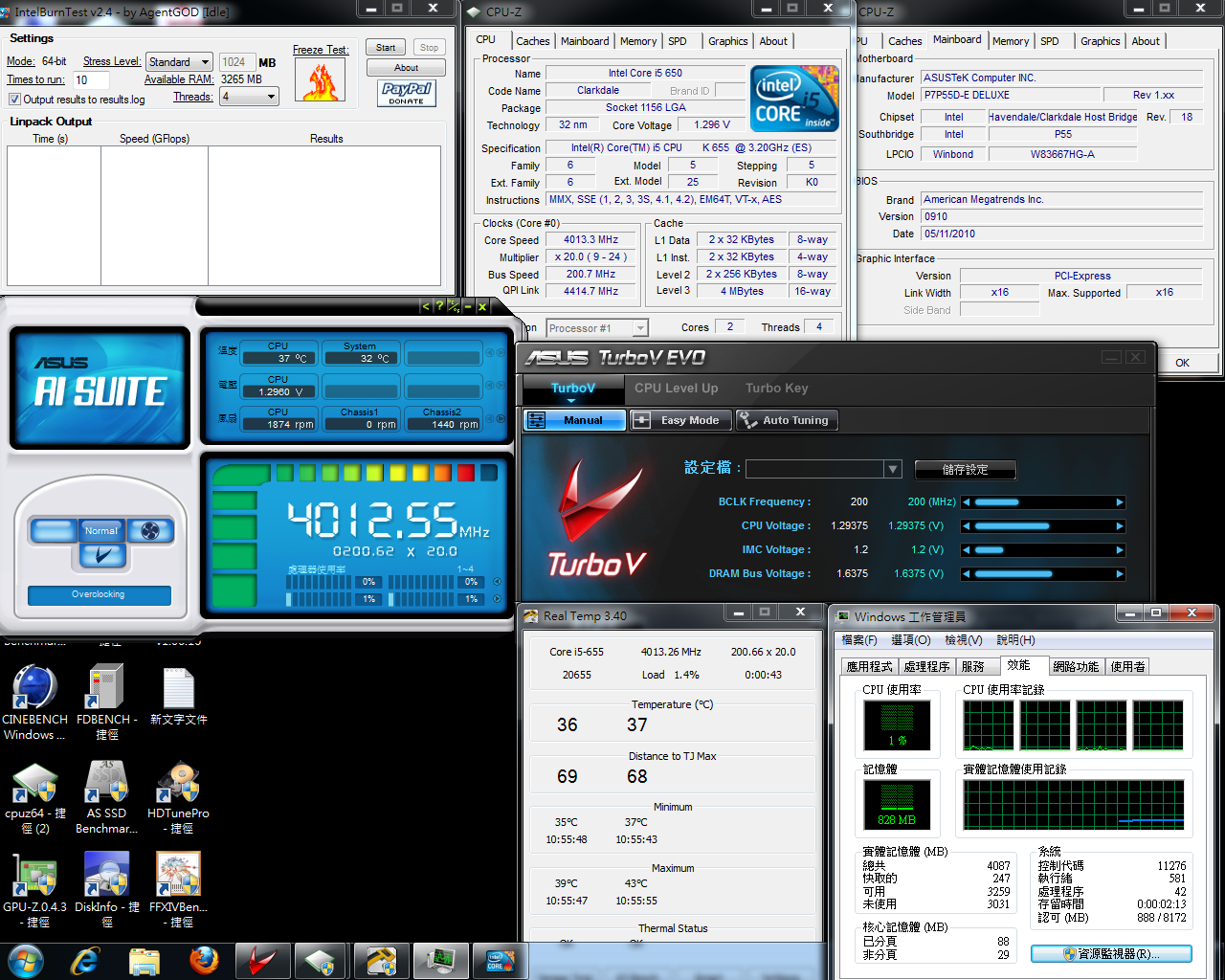Switch to 處理程序 tab in Task Manager
The image size is (1225, 980).
926,666
